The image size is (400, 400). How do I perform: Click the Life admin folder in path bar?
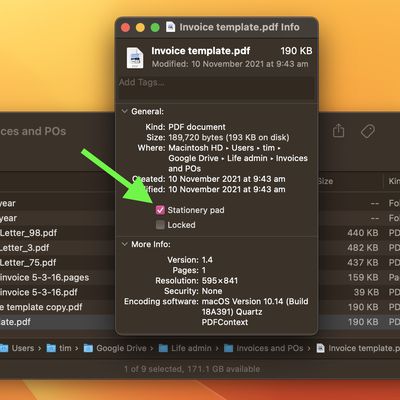(x=185, y=348)
